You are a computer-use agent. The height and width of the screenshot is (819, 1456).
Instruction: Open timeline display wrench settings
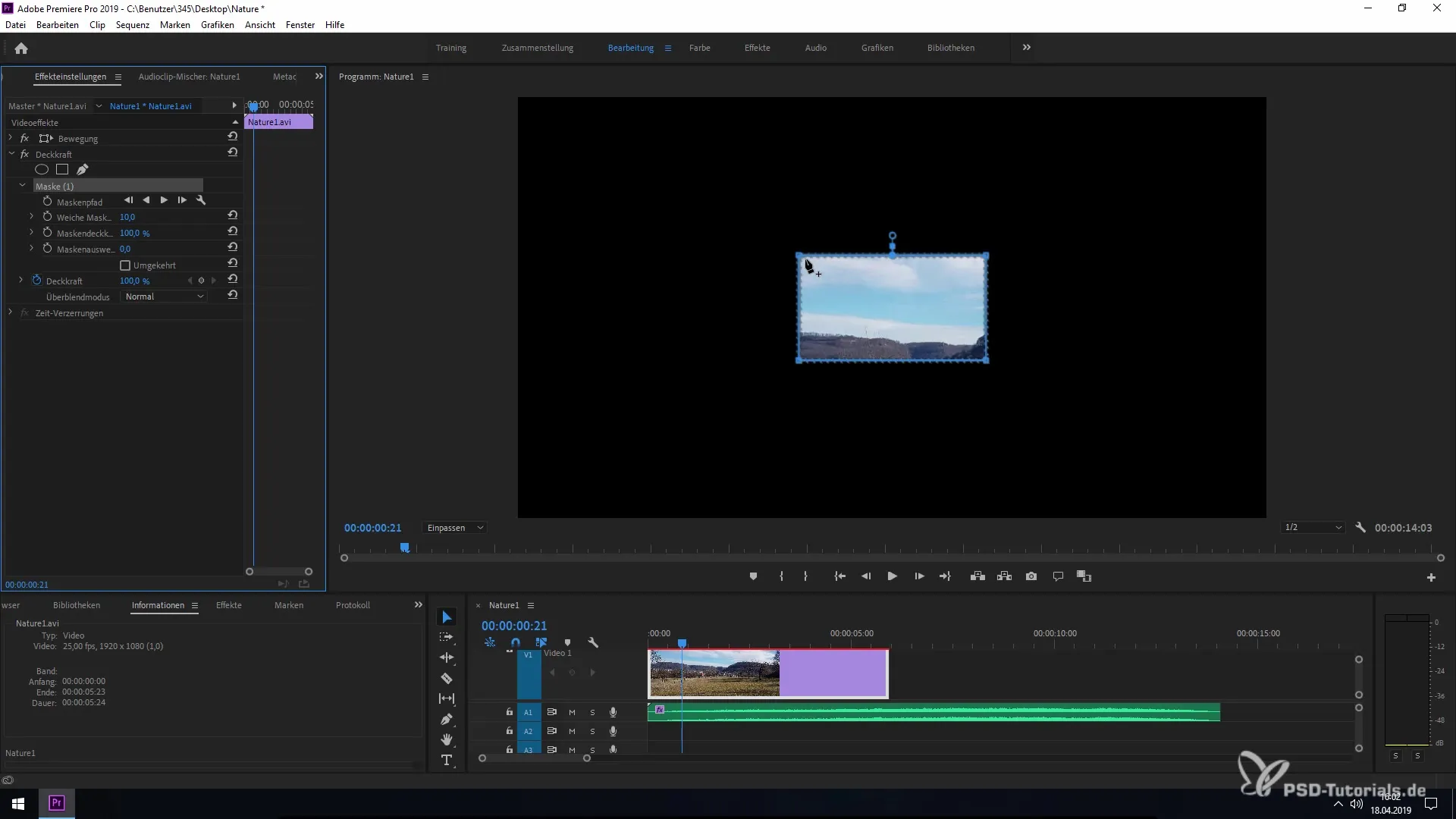click(x=593, y=643)
